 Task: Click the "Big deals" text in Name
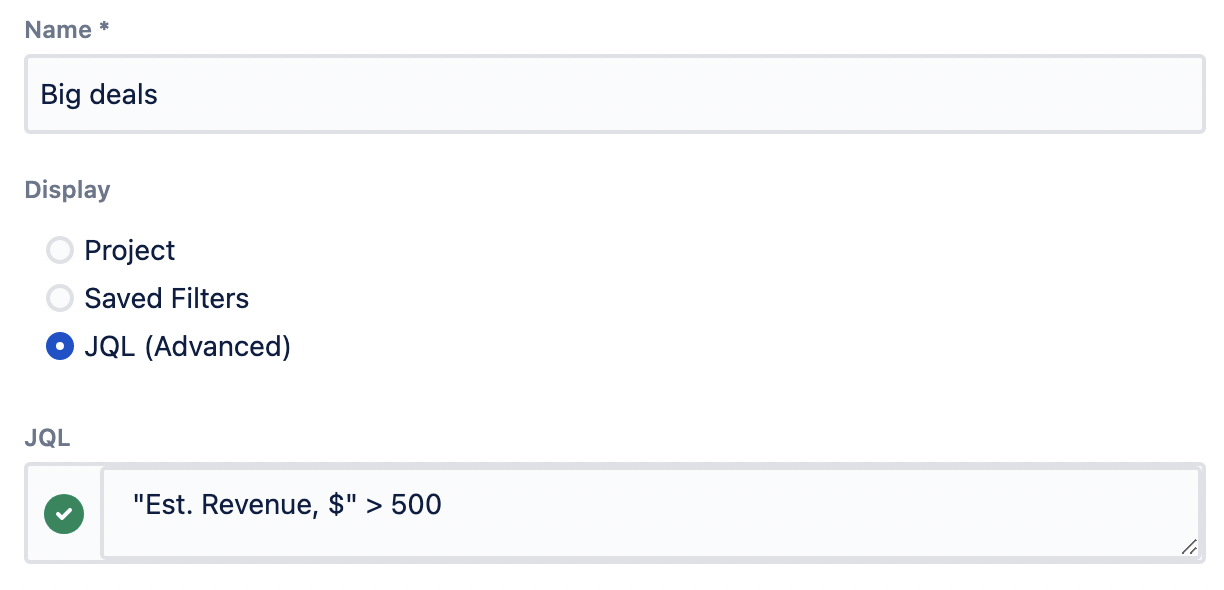coord(99,95)
